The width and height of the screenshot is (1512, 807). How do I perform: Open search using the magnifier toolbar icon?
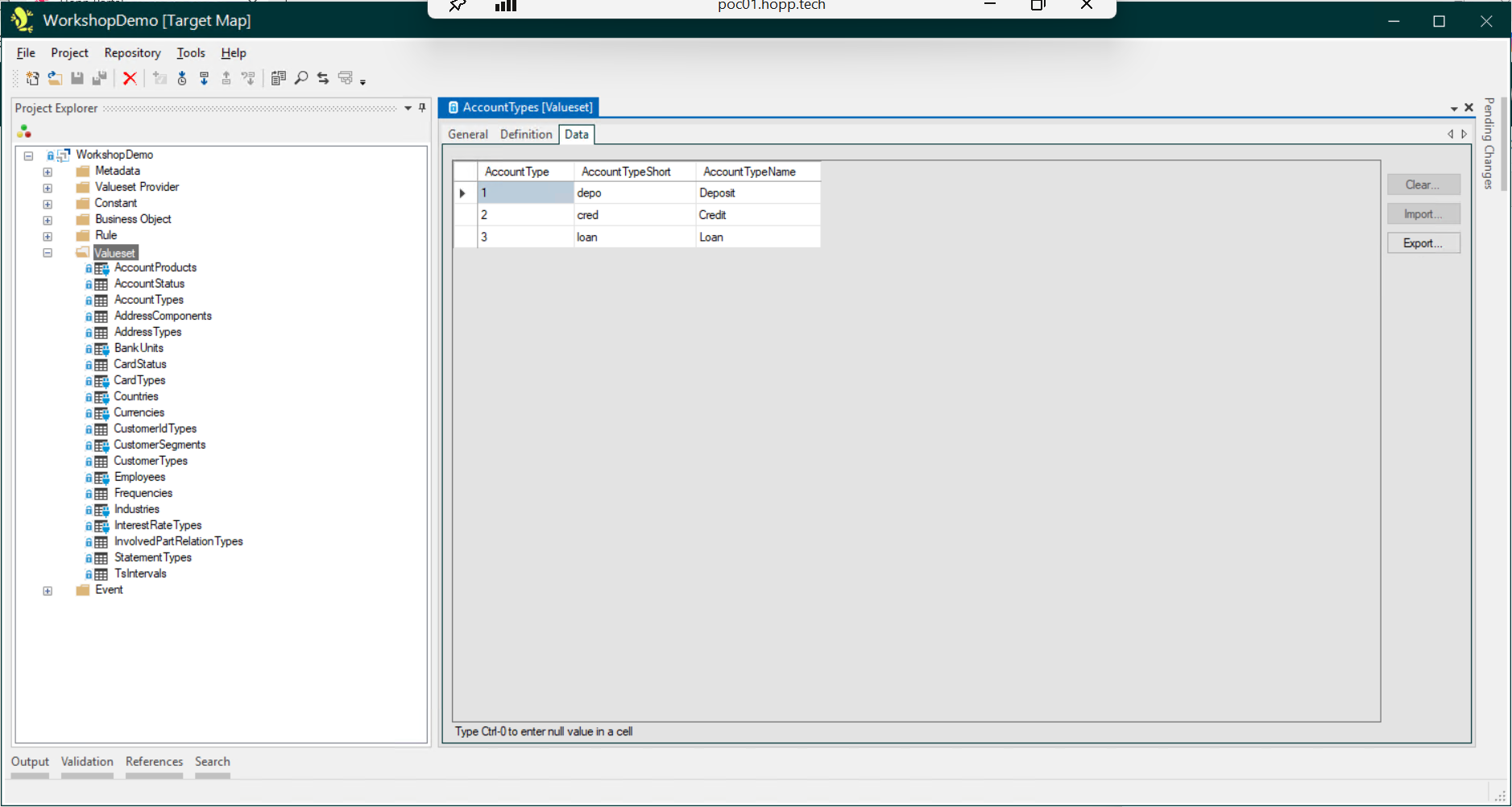click(x=301, y=78)
